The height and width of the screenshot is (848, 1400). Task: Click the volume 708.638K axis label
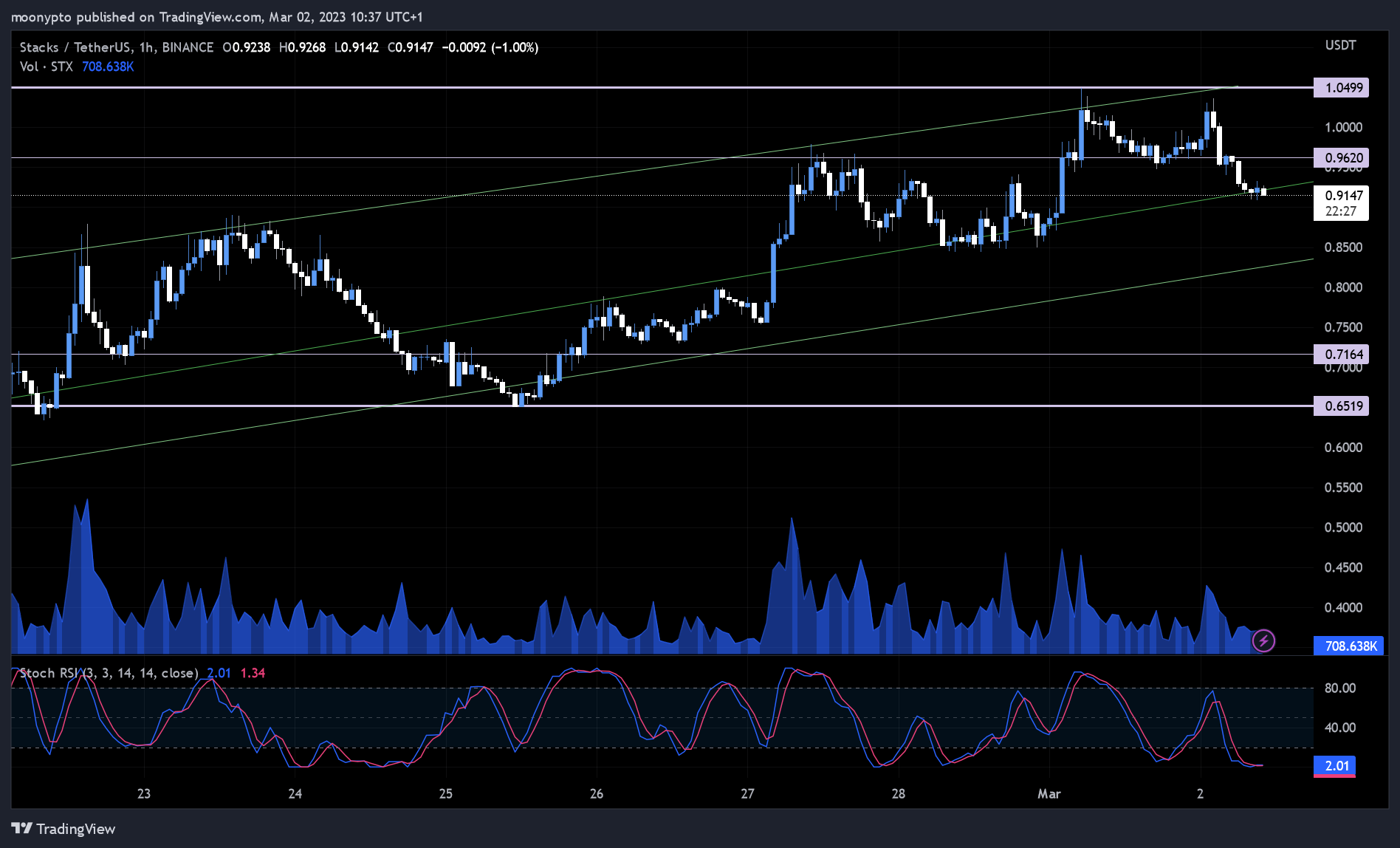1348,646
